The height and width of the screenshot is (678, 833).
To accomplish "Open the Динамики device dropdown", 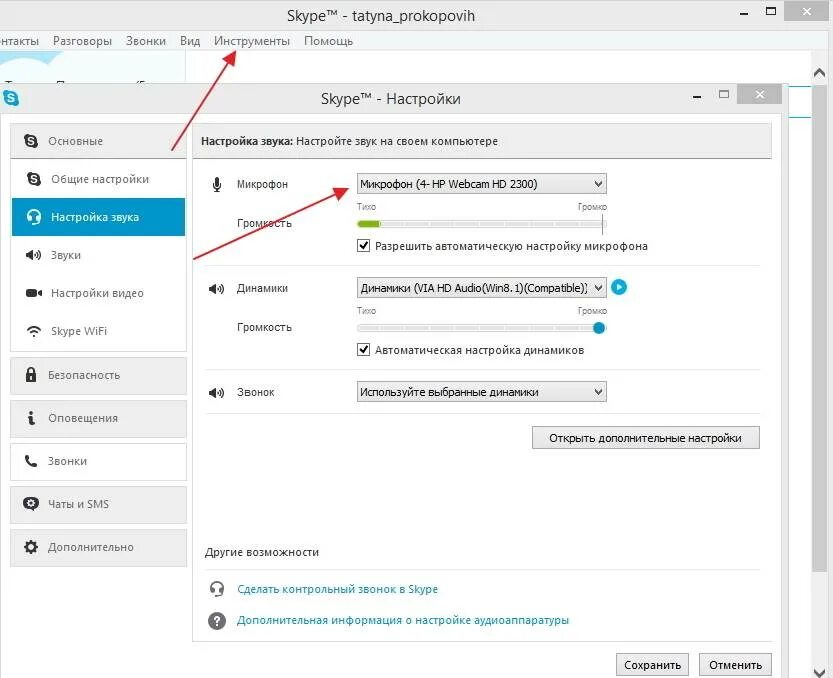I will tap(481, 288).
